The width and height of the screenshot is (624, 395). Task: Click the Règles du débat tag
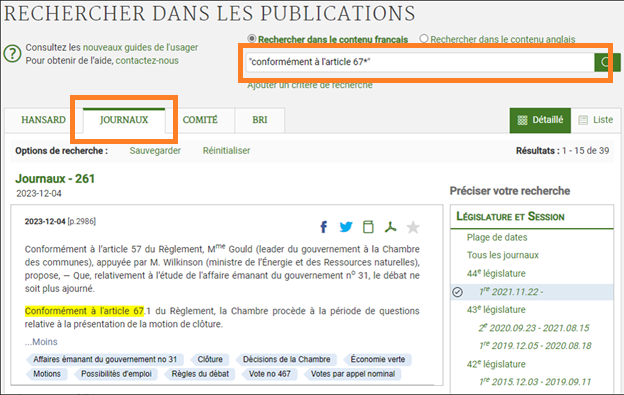tap(200, 374)
